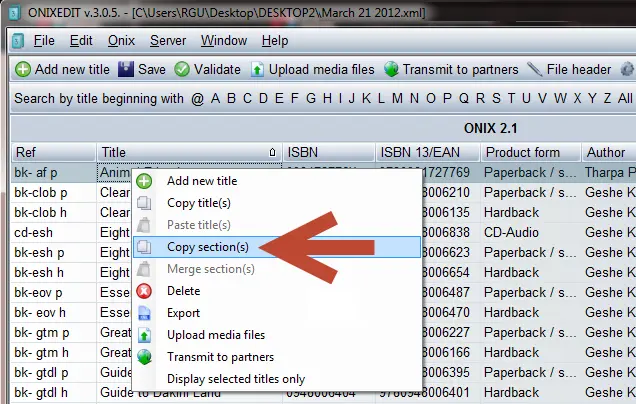The height and width of the screenshot is (404, 636).
Task: Filter titles beginning with letter A
Action: (x=215, y=99)
